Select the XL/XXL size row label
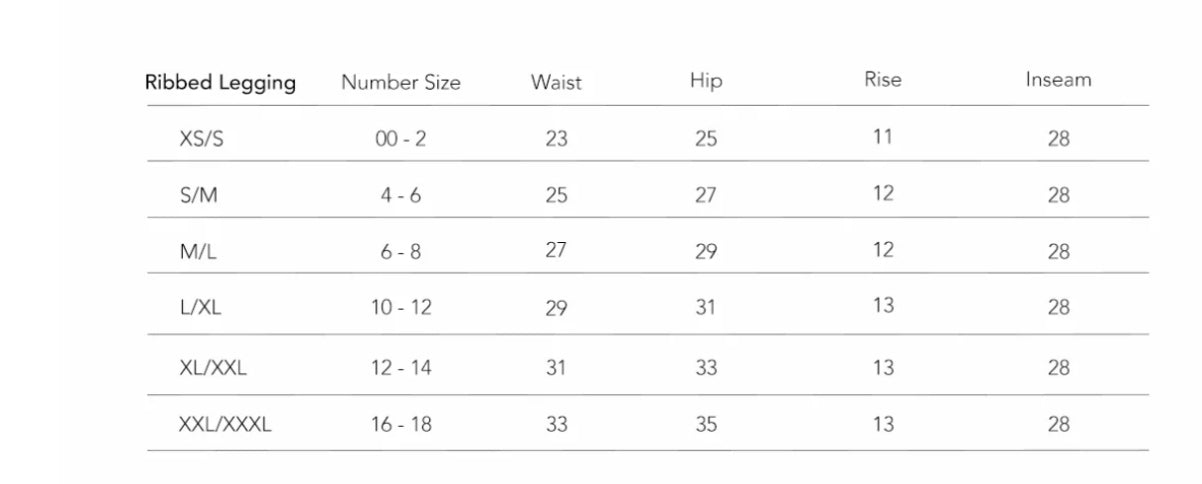Viewport: 1202px width, 484px height. tap(212, 368)
